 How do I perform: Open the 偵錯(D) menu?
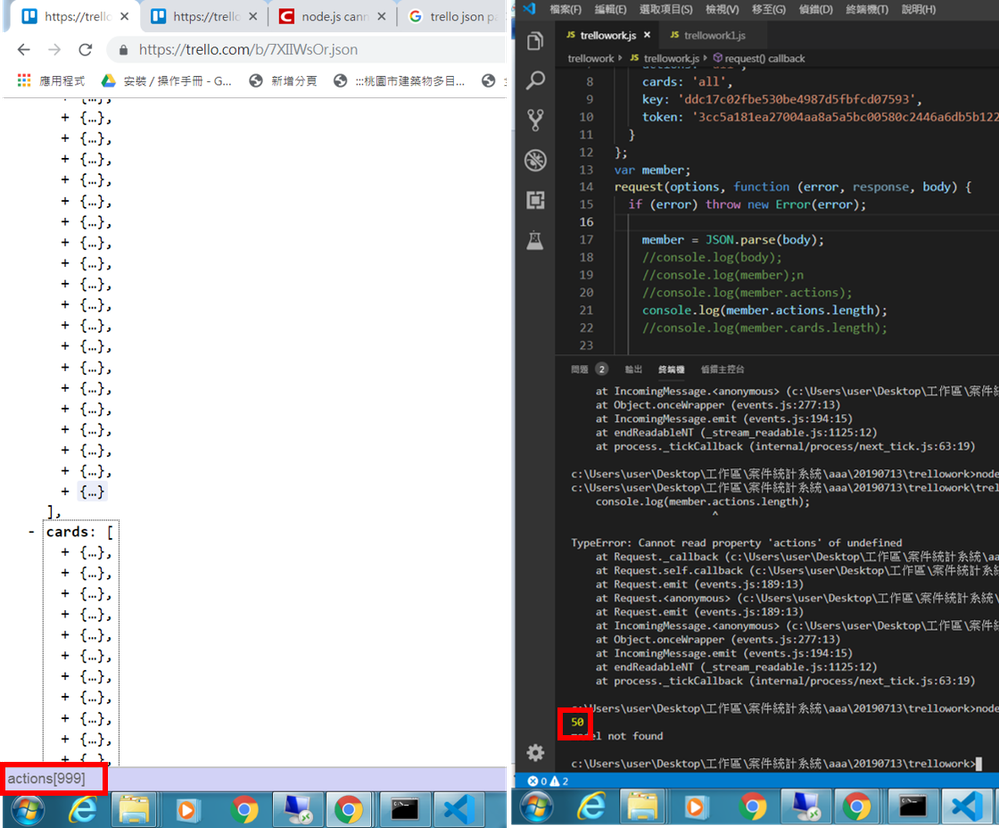click(x=816, y=9)
